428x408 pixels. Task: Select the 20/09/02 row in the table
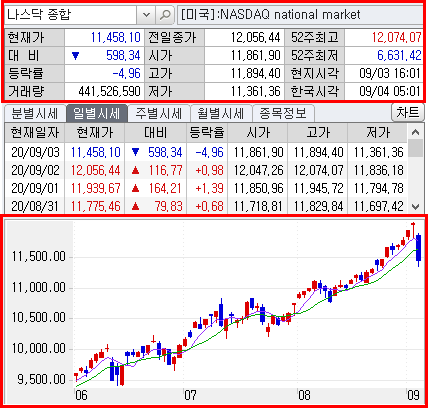tap(206, 170)
